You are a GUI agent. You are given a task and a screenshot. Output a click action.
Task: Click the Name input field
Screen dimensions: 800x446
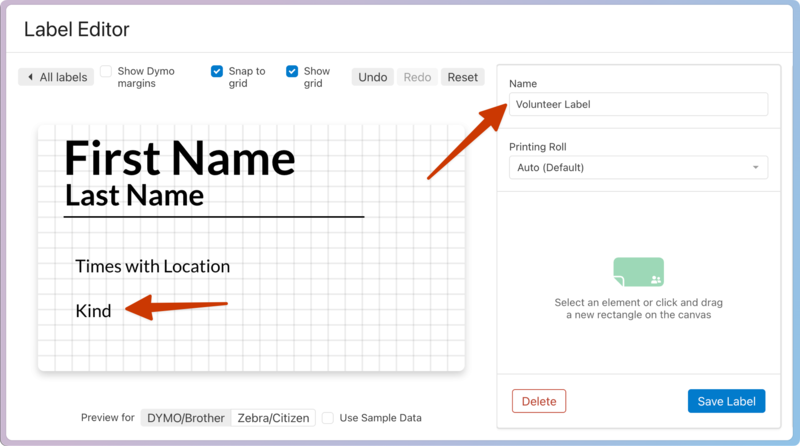coord(638,104)
